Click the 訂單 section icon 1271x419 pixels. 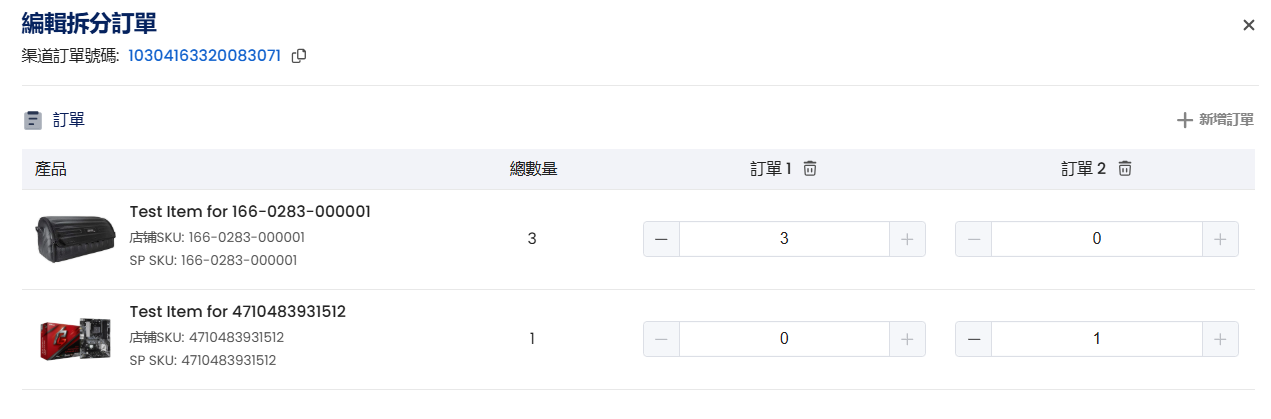[x=33, y=120]
